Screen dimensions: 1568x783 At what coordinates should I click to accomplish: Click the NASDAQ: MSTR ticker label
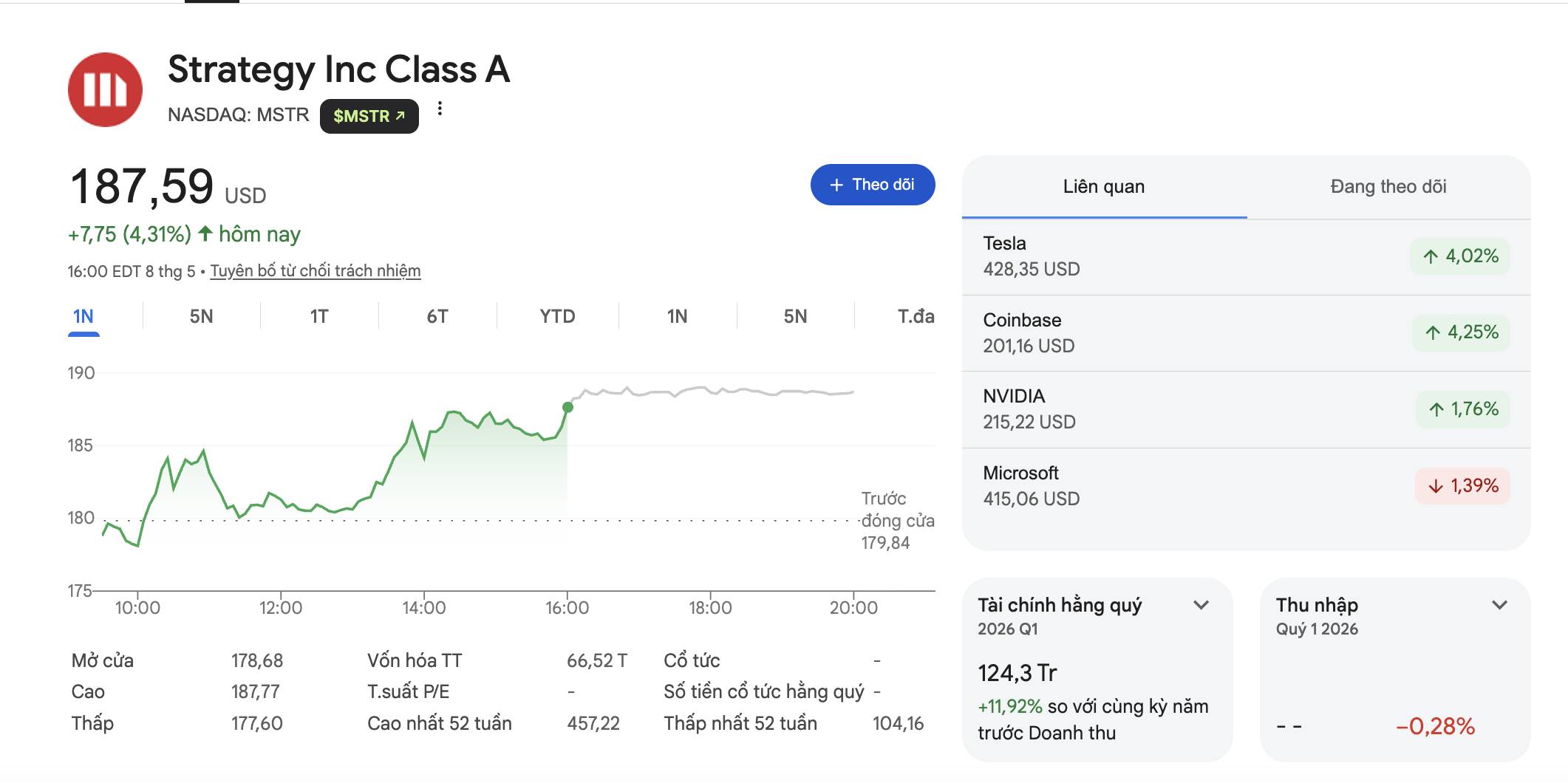tap(238, 115)
